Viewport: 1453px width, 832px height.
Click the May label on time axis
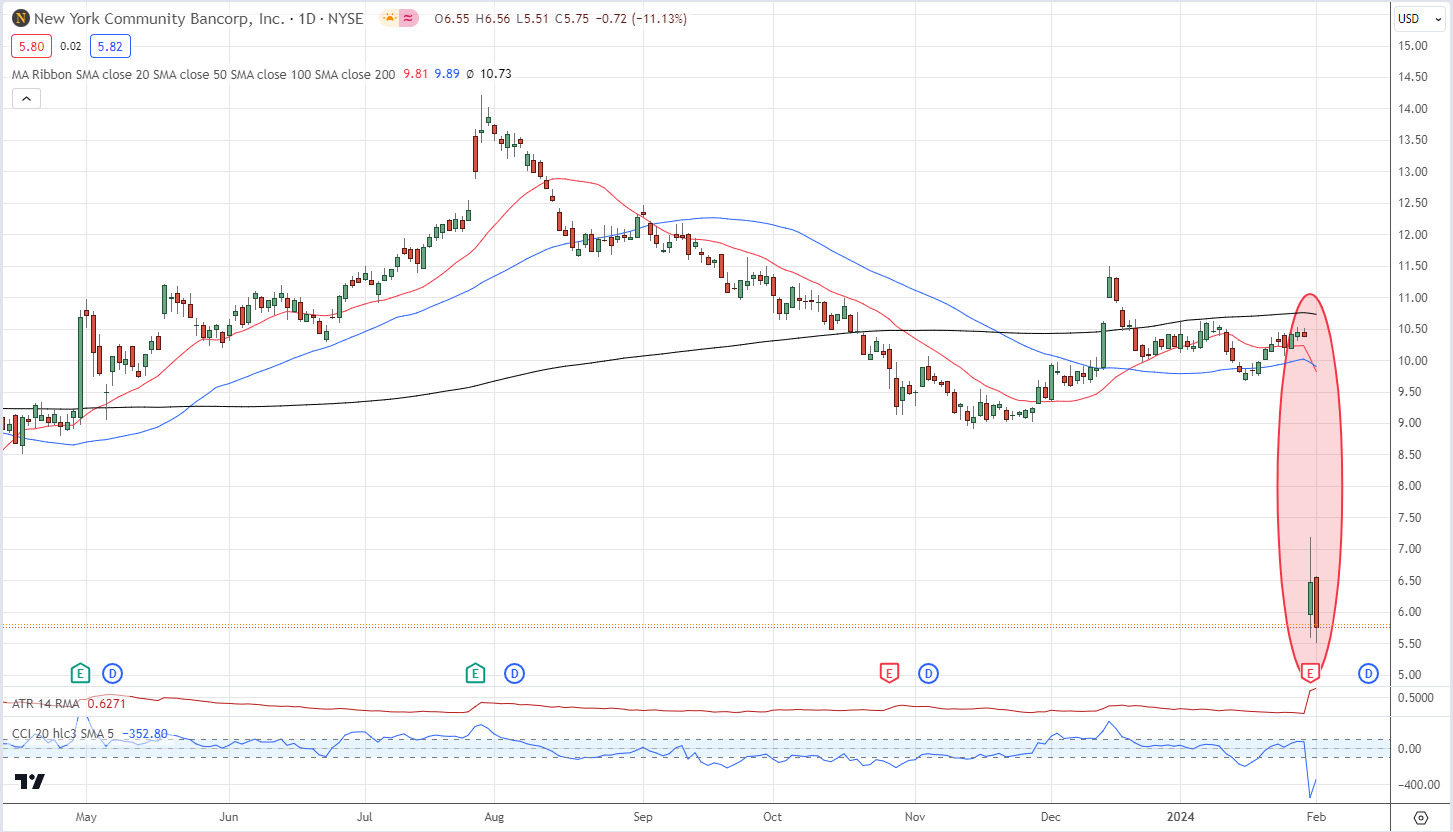[86, 816]
